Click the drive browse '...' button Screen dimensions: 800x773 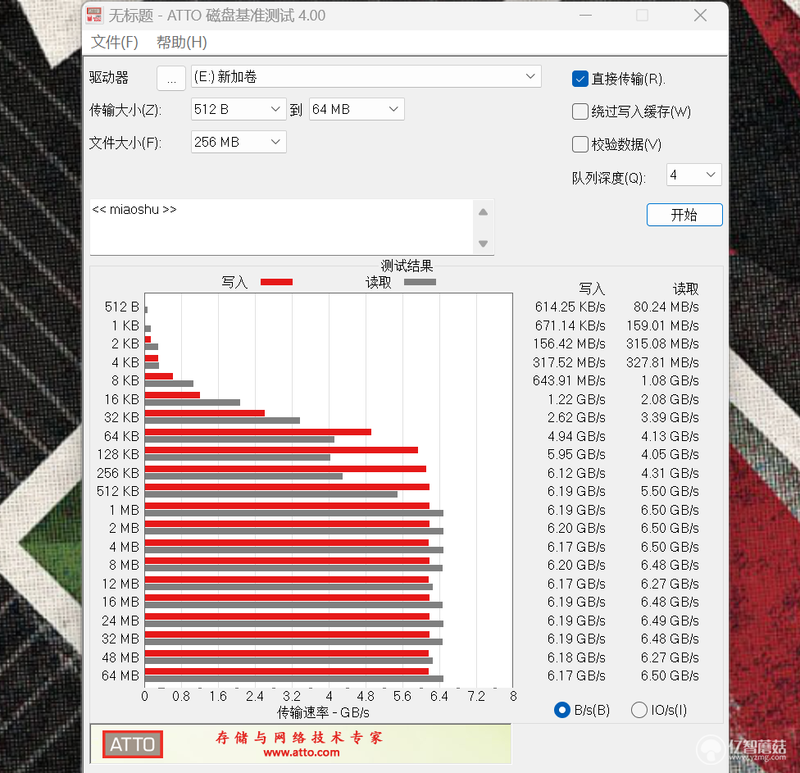pyautogui.click(x=171, y=78)
